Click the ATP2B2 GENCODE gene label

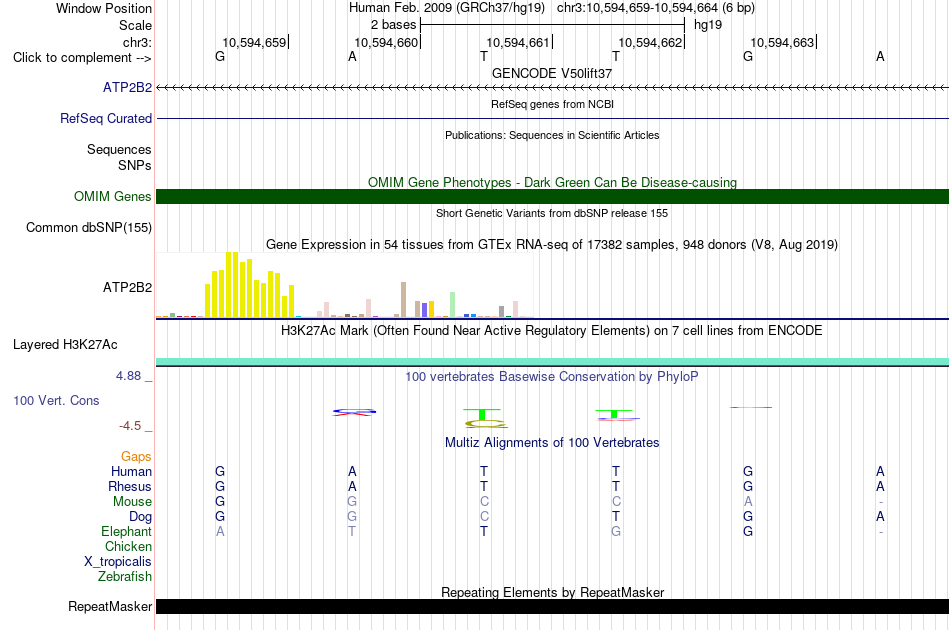click(127, 88)
